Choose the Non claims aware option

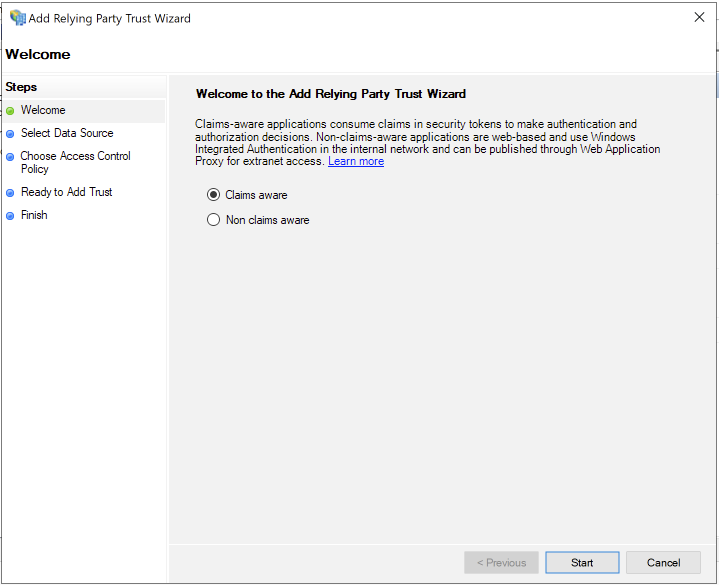(213, 220)
